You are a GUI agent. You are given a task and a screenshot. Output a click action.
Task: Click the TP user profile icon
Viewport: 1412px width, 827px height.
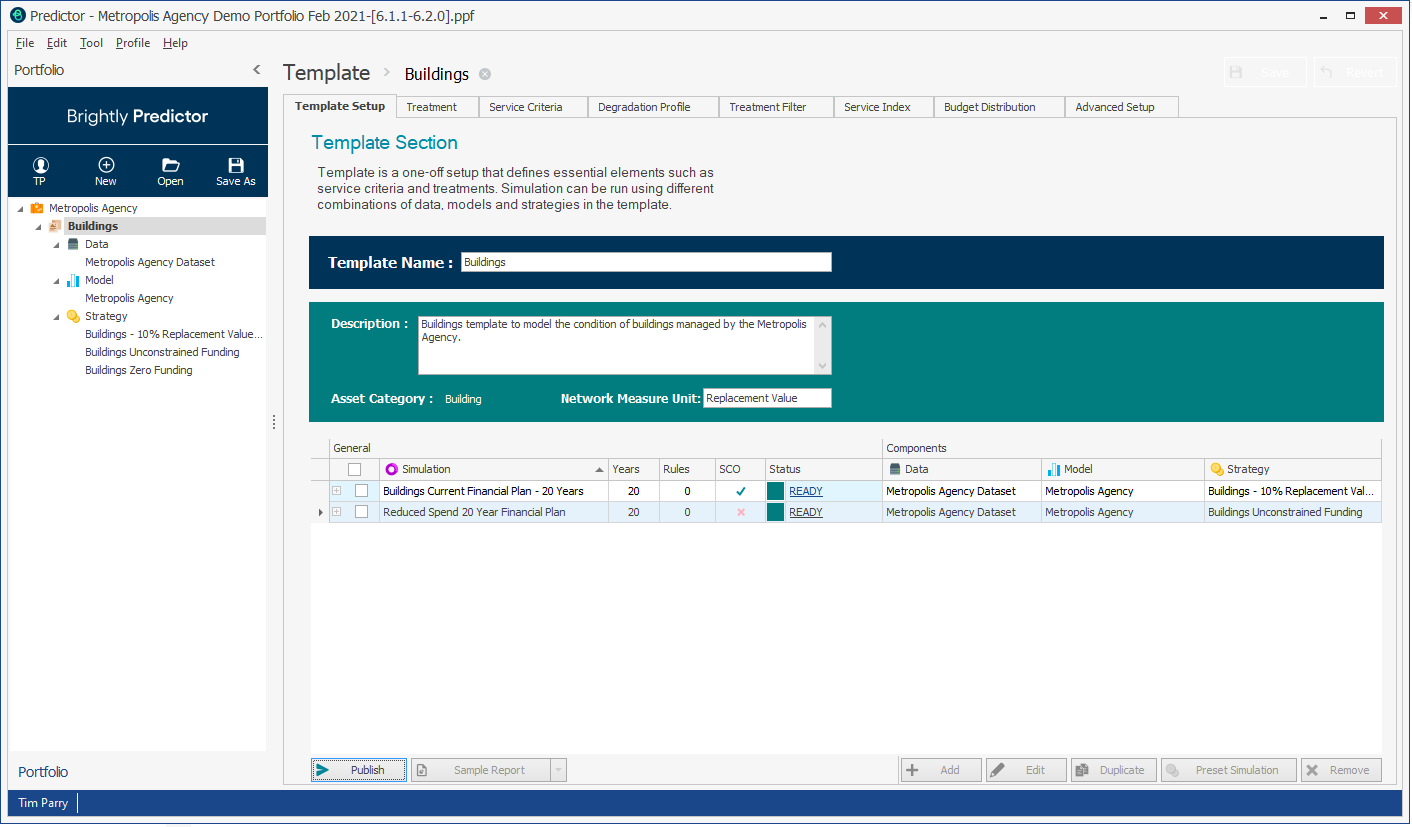click(x=39, y=166)
